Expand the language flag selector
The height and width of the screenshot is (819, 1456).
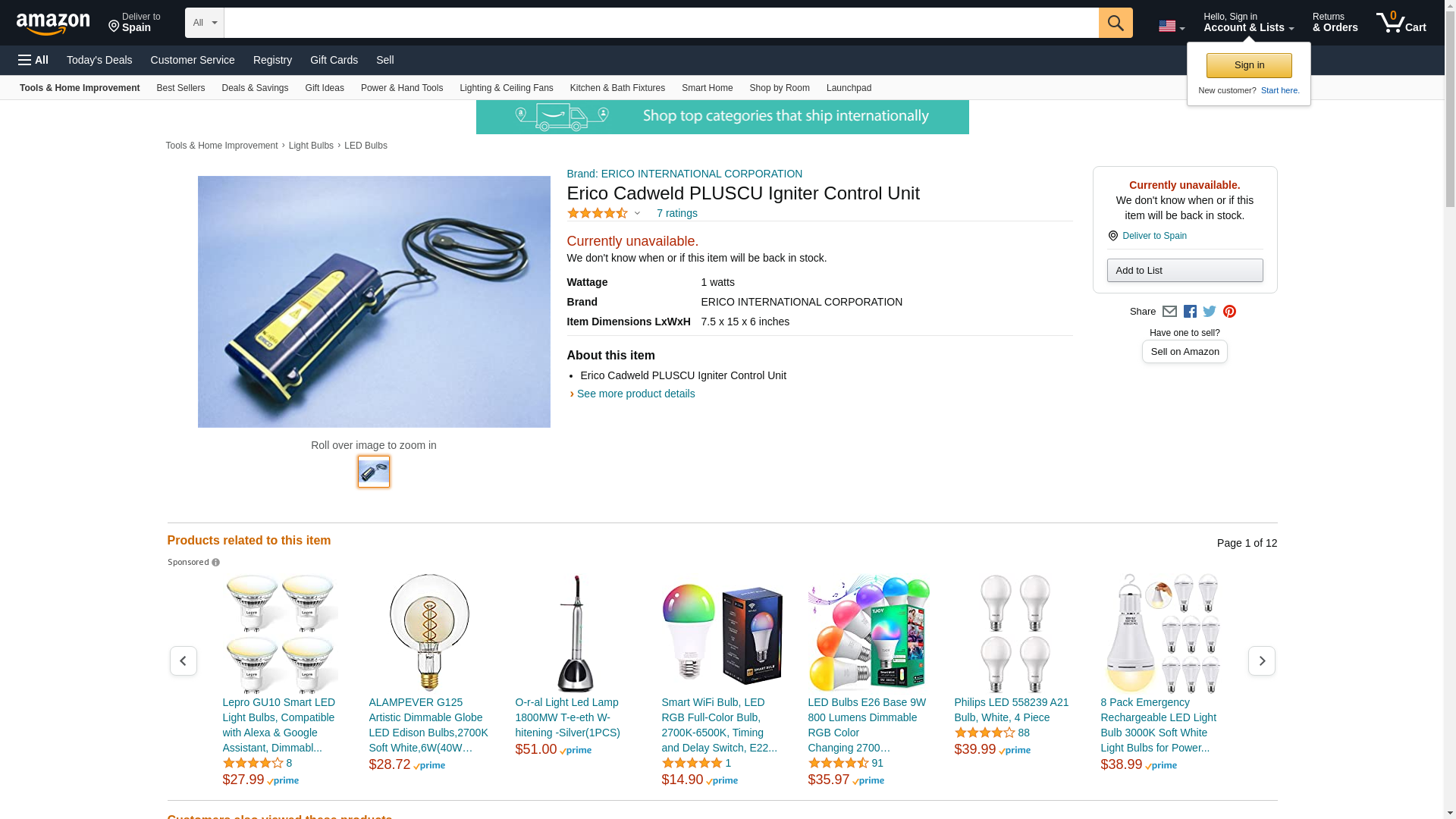click(1171, 26)
